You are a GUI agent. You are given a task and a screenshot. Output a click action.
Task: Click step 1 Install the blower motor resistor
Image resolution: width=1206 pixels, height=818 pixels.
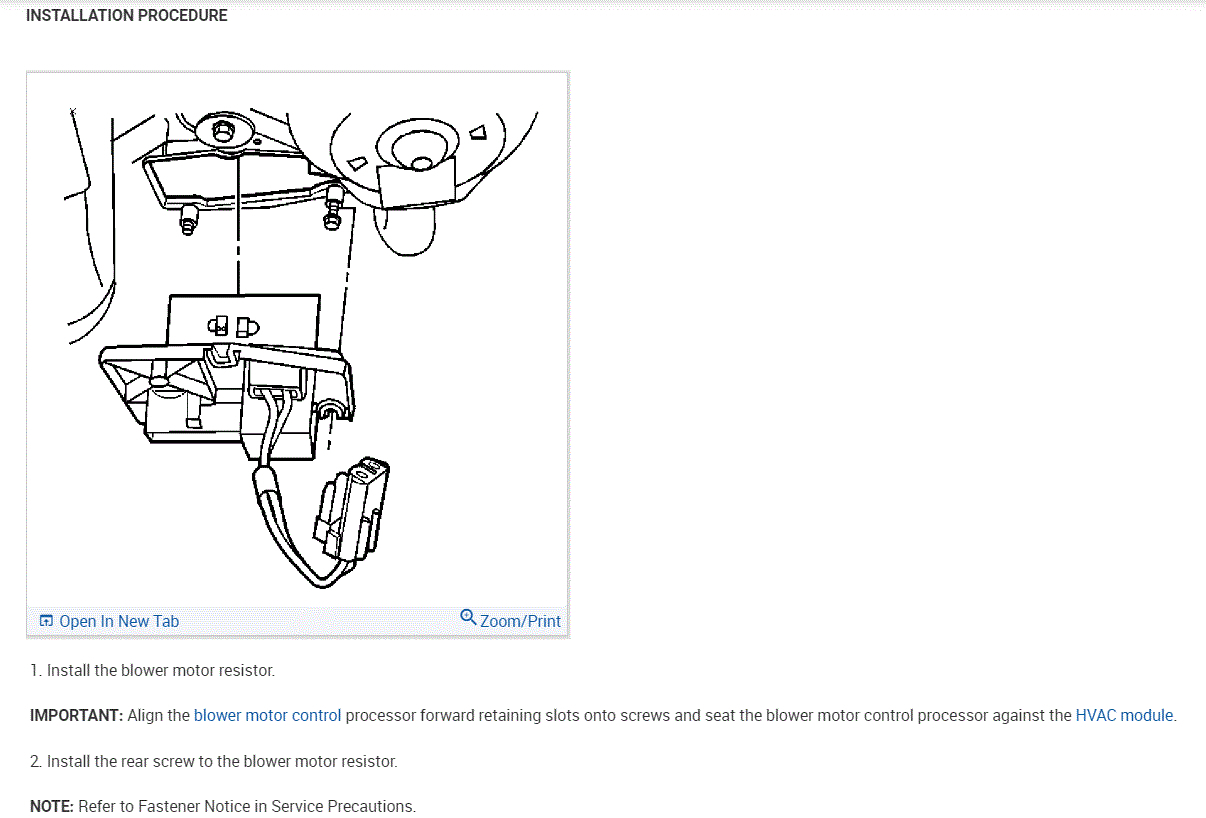click(152, 670)
